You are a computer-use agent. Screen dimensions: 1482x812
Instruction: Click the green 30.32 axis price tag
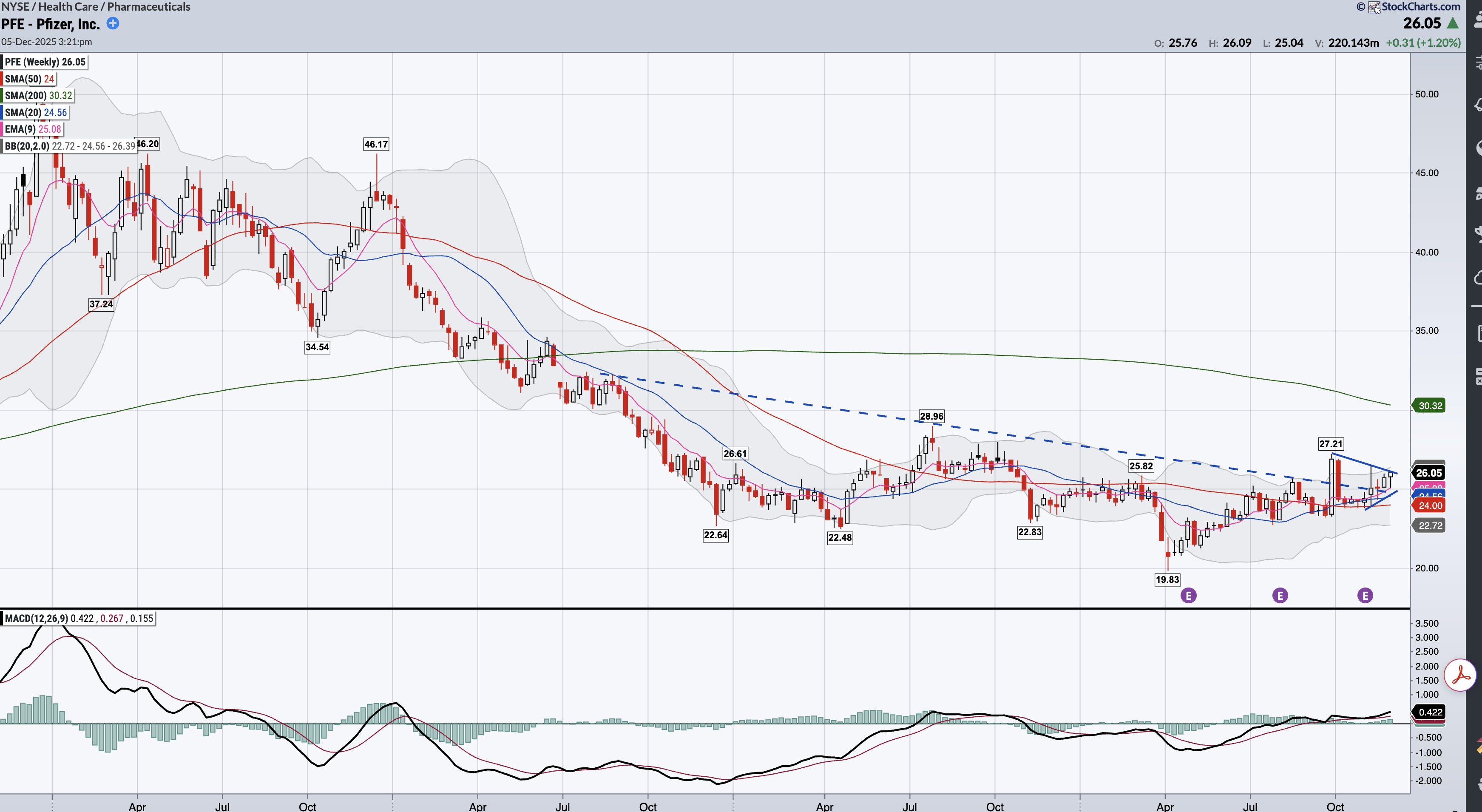coord(1430,406)
